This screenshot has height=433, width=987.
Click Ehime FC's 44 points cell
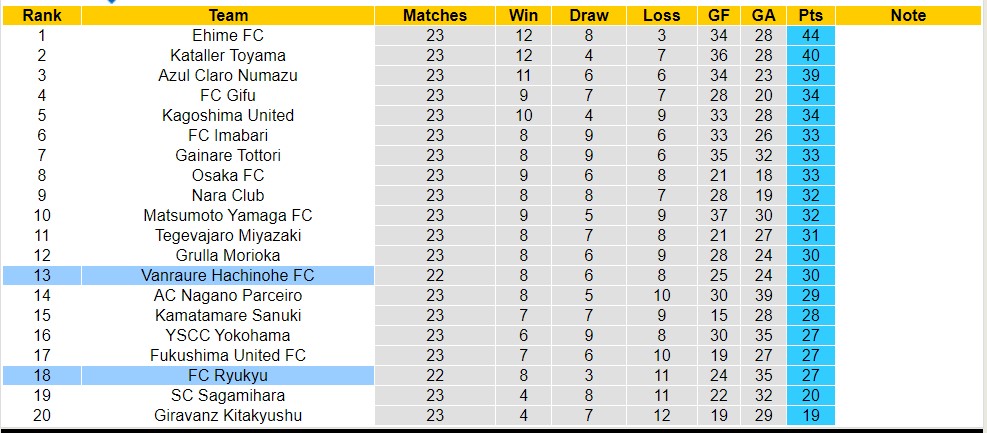[811, 35]
